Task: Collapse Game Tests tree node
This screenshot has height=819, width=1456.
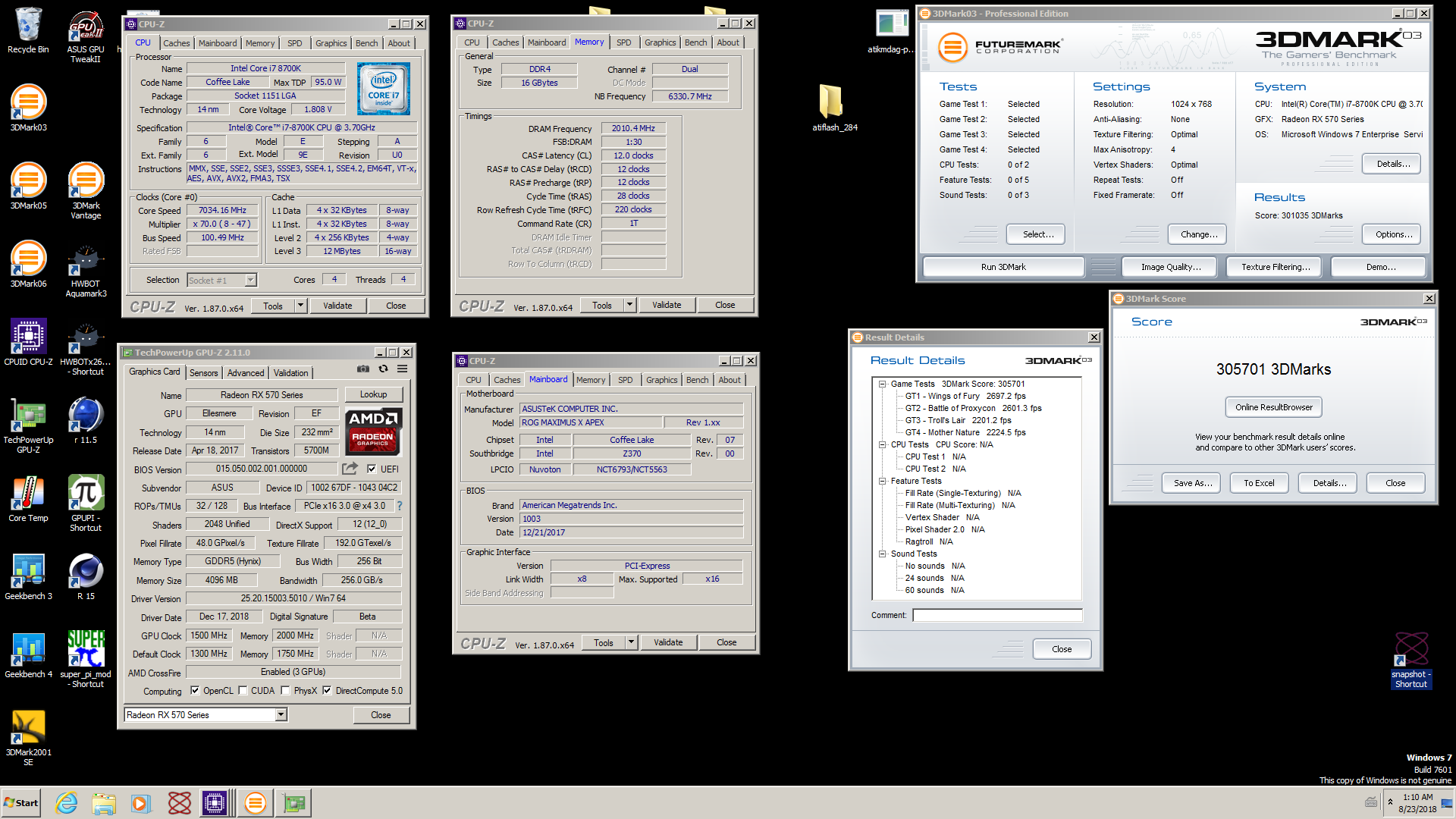Action: coord(883,384)
